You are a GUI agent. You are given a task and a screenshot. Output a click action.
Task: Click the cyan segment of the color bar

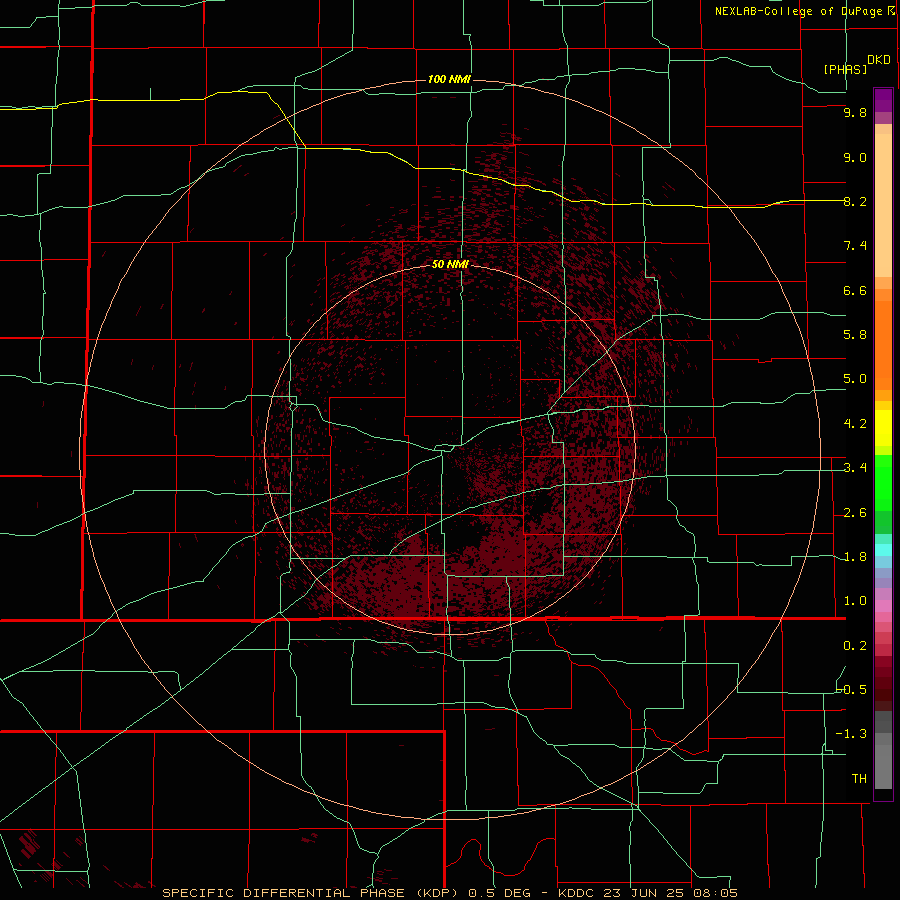point(883,550)
